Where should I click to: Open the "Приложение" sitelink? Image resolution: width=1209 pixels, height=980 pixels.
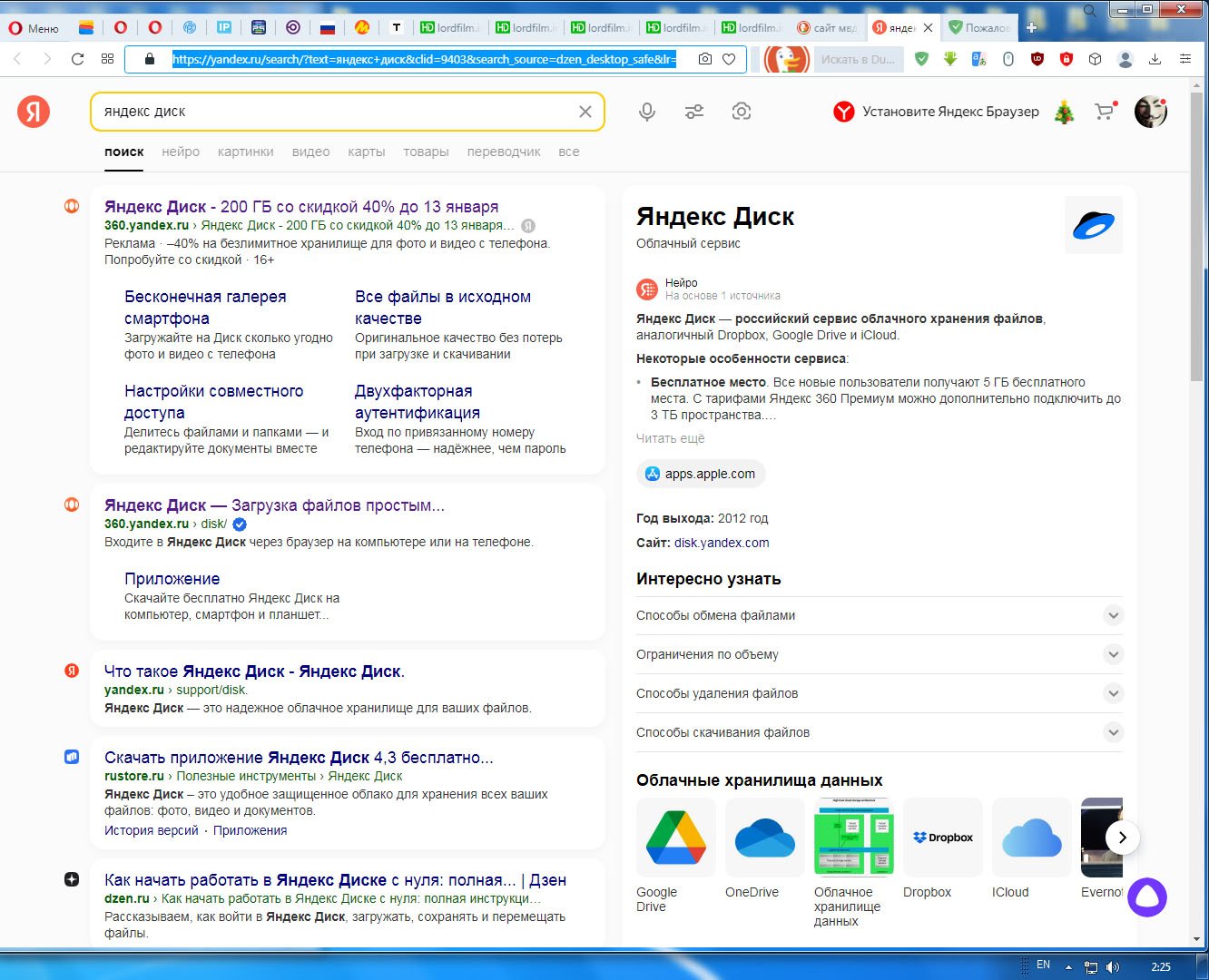point(172,579)
